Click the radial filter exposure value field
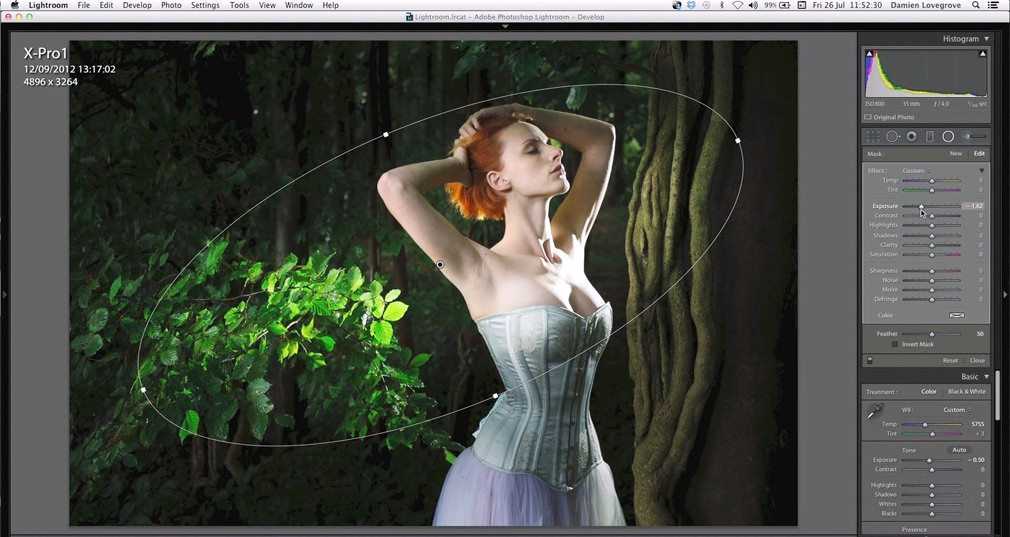This screenshot has width=1010, height=537. pos(974,206)
